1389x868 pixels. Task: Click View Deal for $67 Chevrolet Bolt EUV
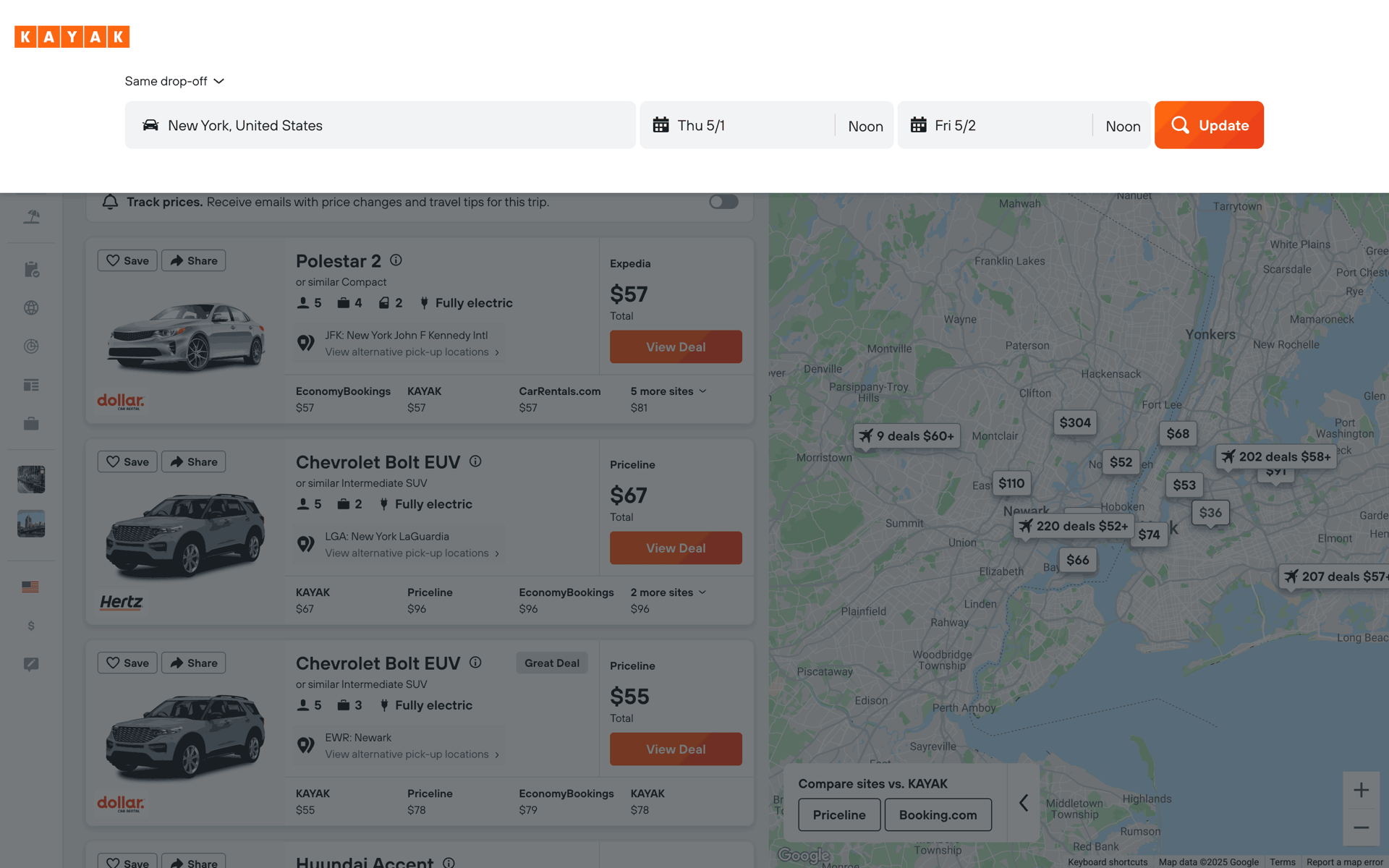676,548
